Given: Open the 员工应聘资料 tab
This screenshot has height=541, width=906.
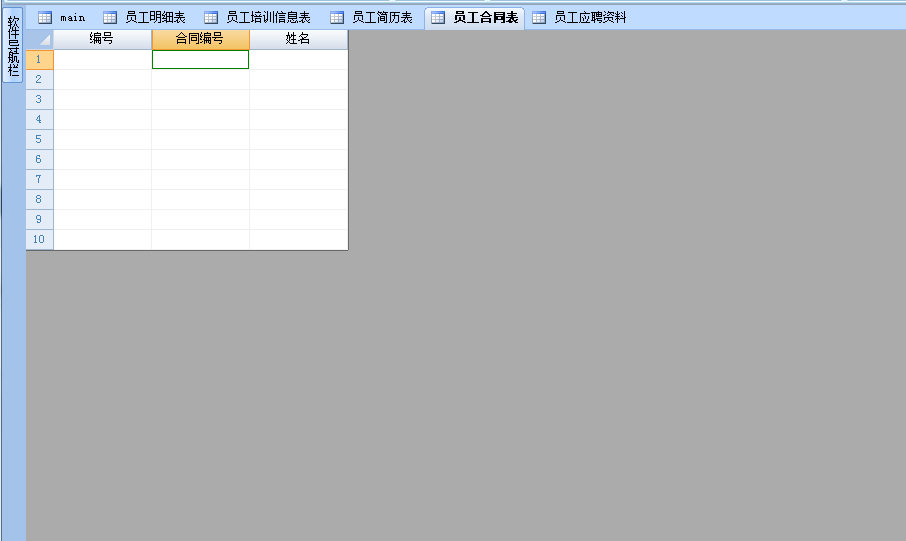Looking at the screenshot, I should (580, 18).
